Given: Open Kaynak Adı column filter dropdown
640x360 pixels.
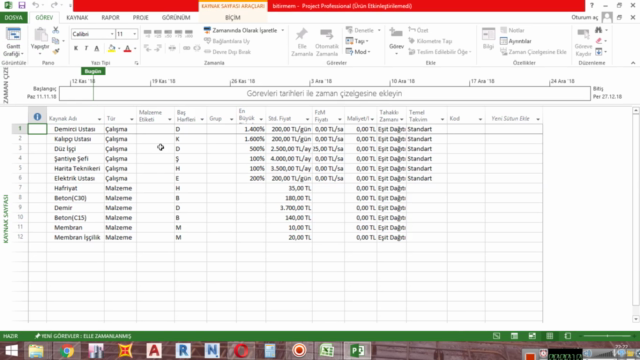Looking at the screenshot, I should point(99,119).
